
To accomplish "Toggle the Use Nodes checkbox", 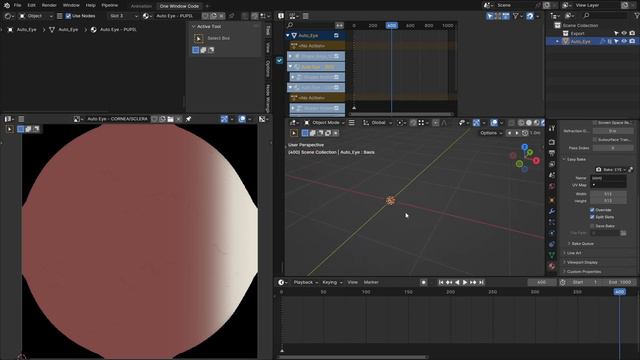I will tap(68, 16).
